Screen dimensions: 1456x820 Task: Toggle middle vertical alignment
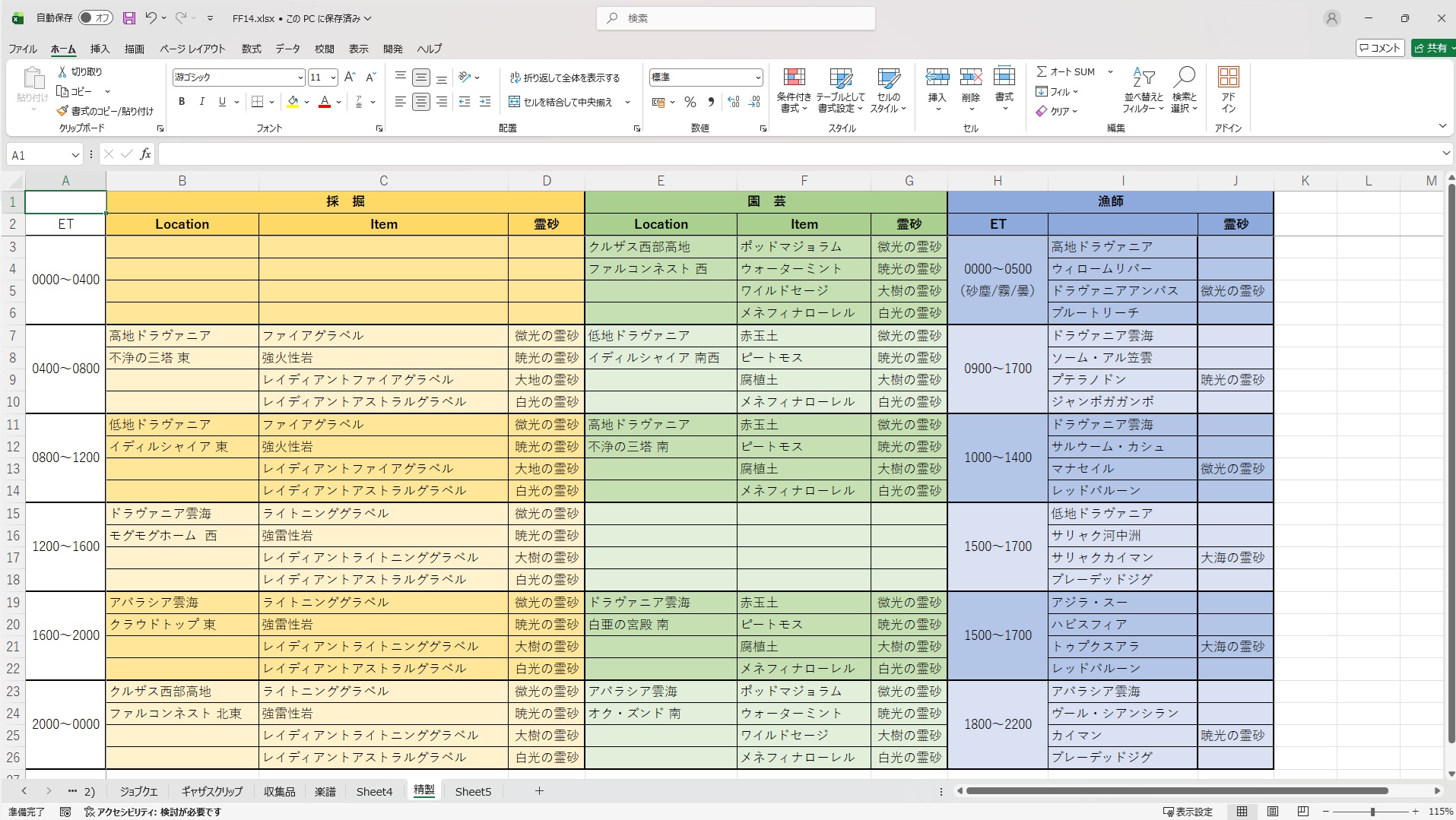coord(420,77)
